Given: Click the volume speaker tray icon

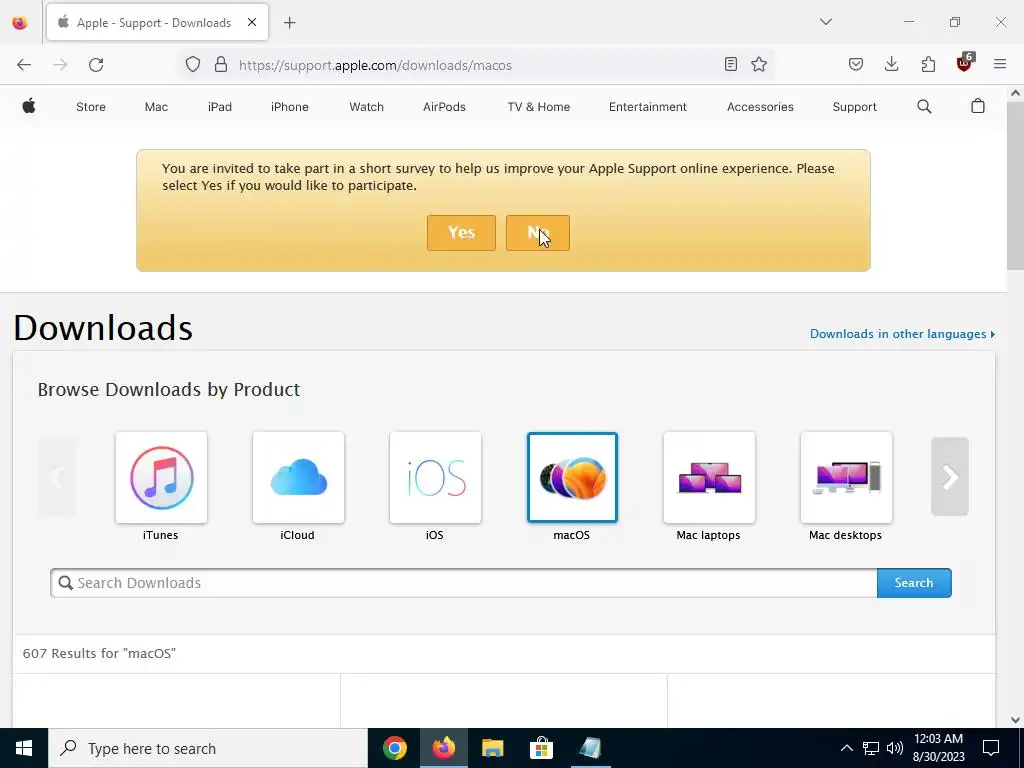Looking at the screenshot, I should (x=895, y=748).
